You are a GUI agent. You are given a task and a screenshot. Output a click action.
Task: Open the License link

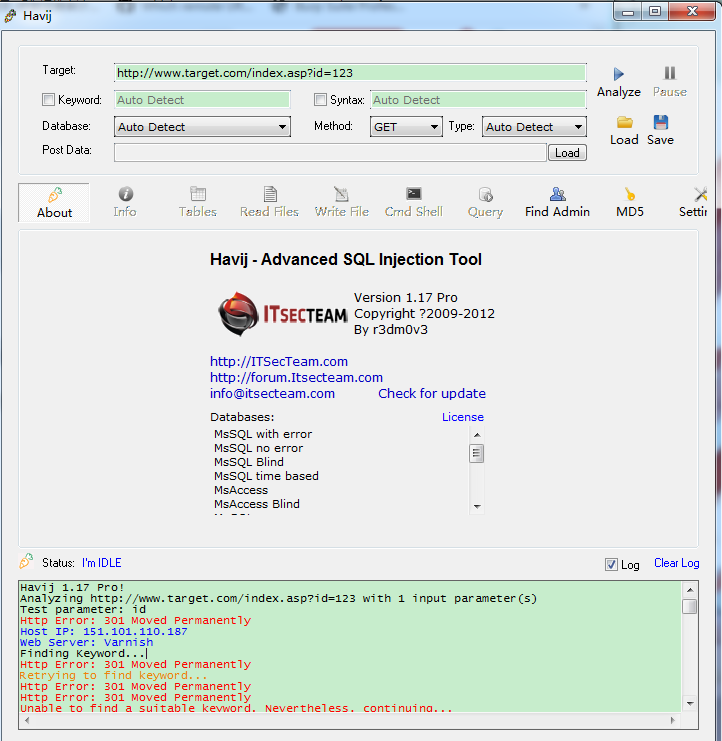[463, 417]
